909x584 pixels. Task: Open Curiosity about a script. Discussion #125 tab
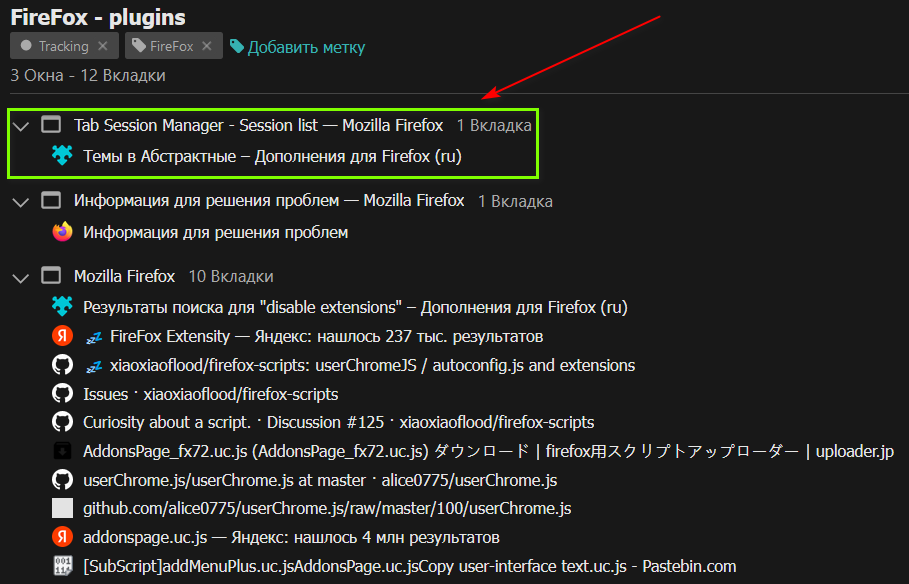[339, 422]
